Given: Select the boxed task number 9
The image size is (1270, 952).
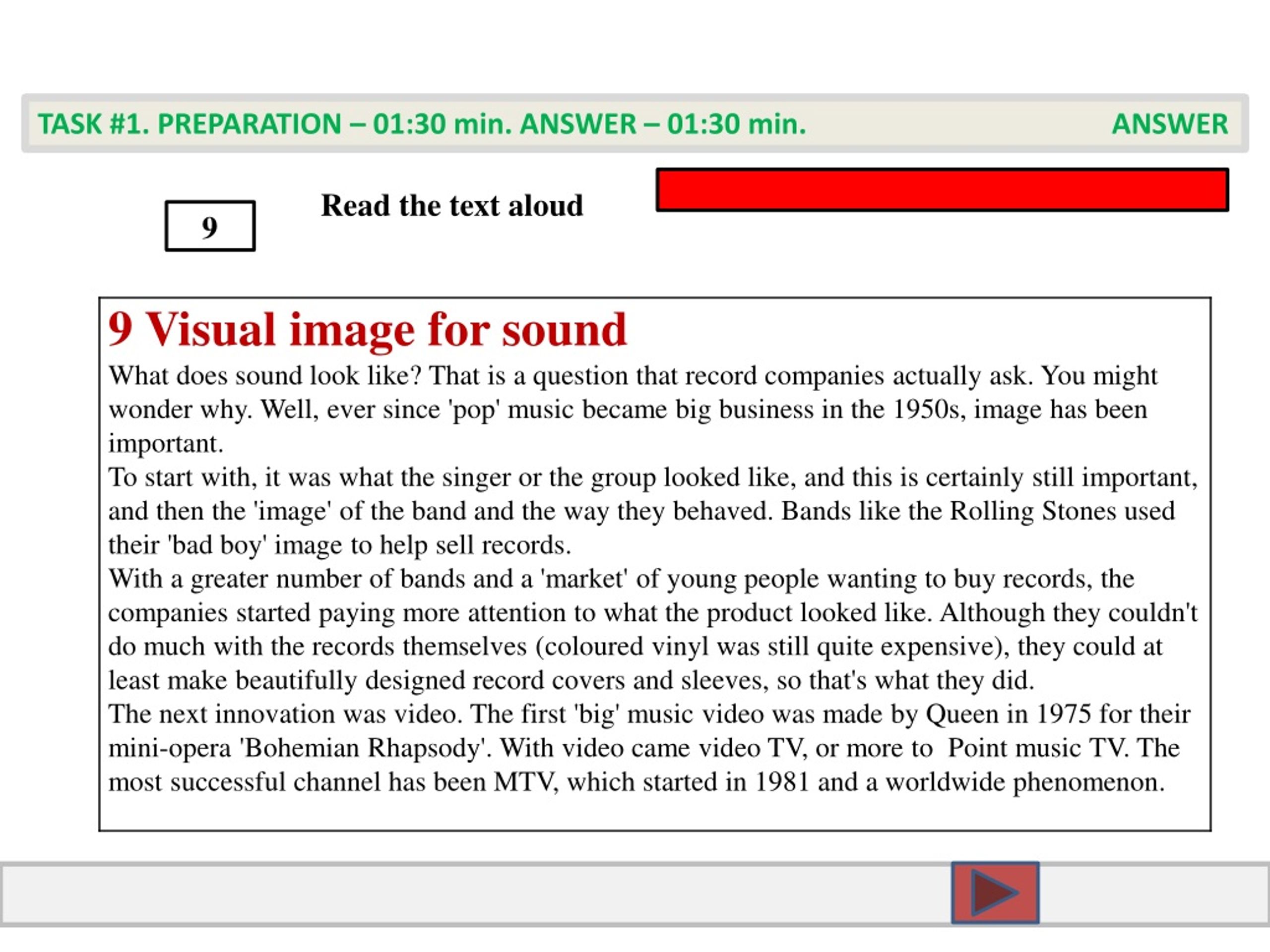Looking at the screenshot, I should [210, 226].
